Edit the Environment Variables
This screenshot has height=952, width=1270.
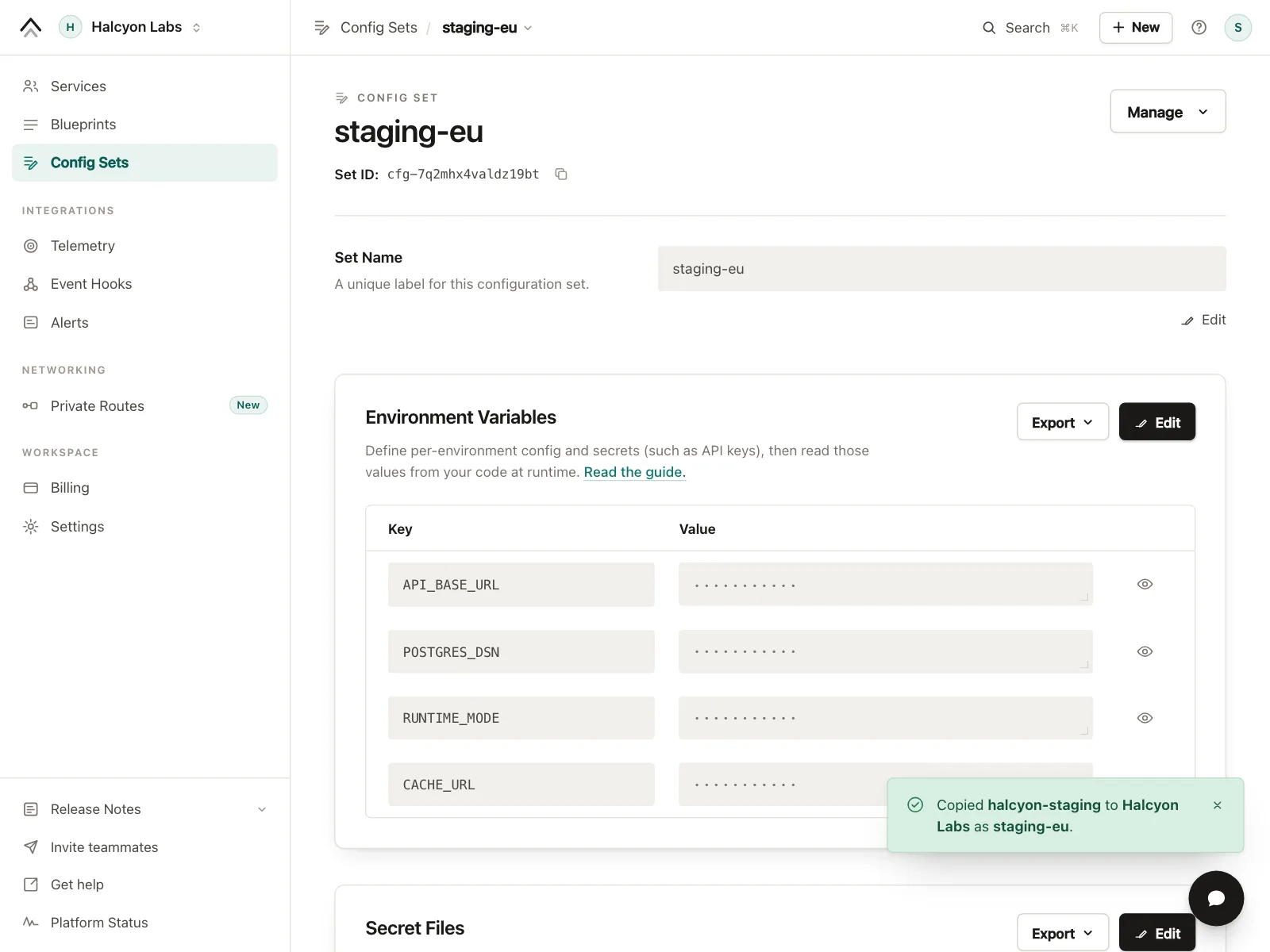tap(1157, 422)
